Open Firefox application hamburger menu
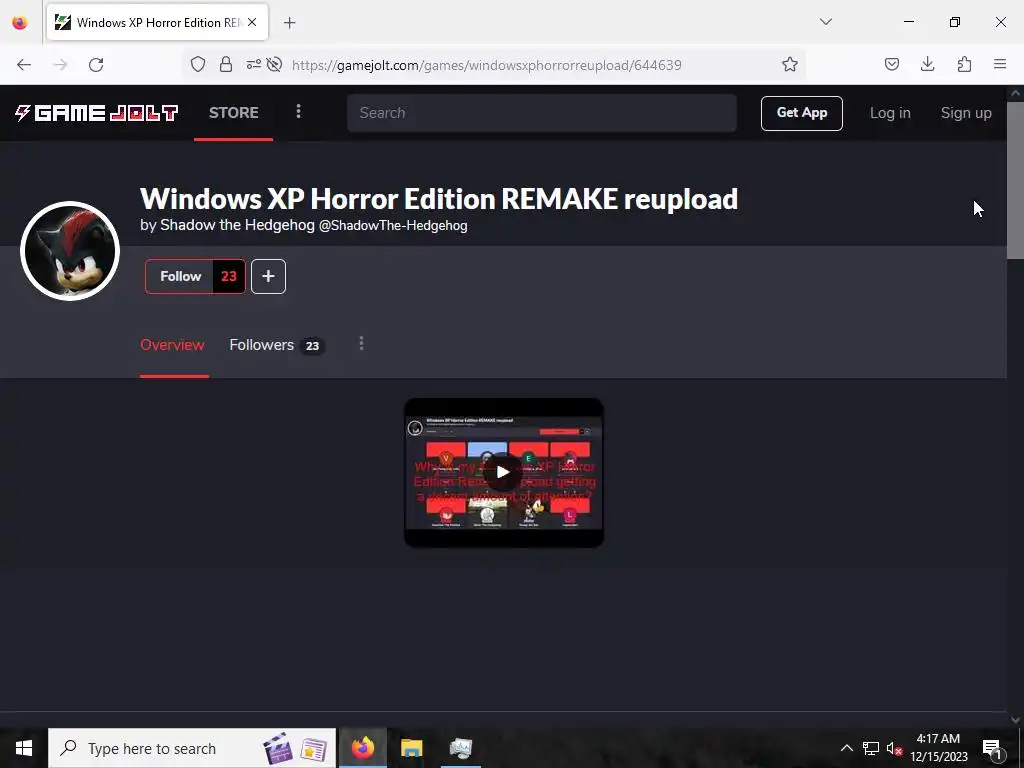The height and width of the screenshot is (768, 1024). [x=1000, y=64]
